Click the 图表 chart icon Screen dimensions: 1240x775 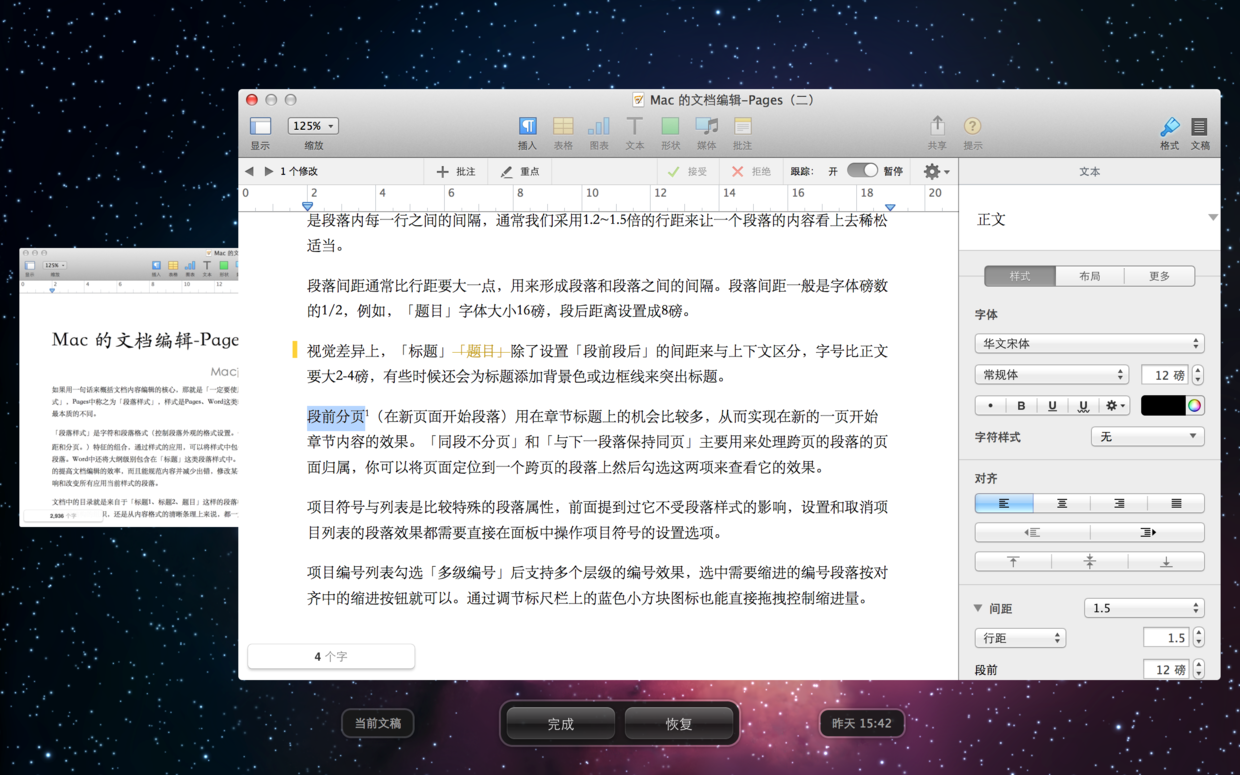pos(599,126)
